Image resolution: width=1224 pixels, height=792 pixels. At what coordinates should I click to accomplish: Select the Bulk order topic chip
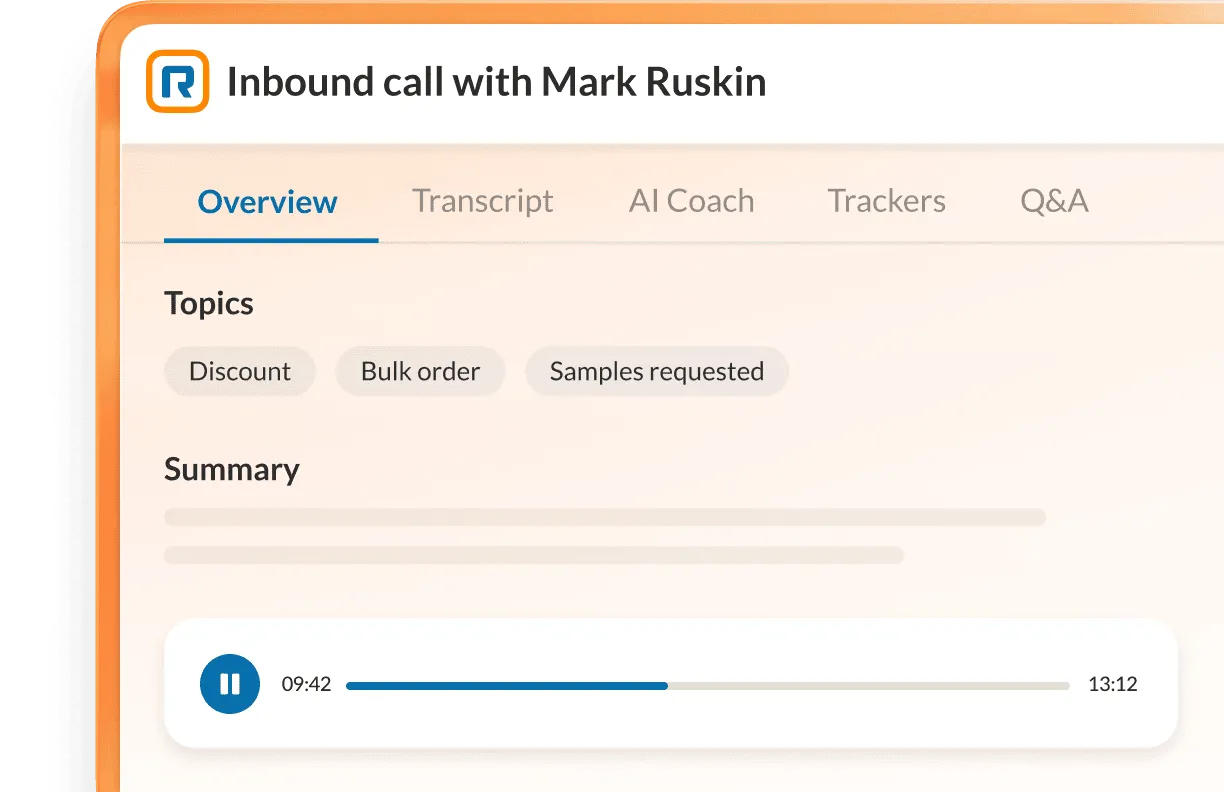[x=420, y=371]
